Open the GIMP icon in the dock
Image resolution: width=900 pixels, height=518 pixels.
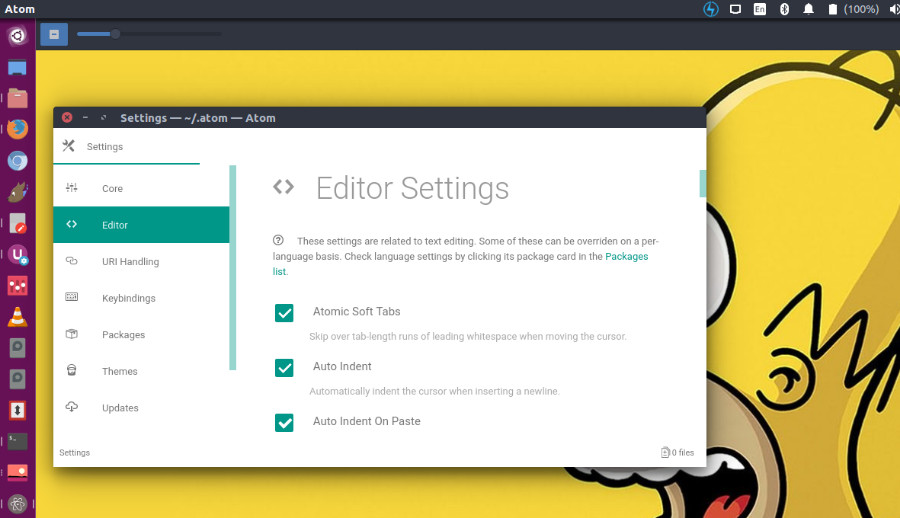[x=17, y=192]
